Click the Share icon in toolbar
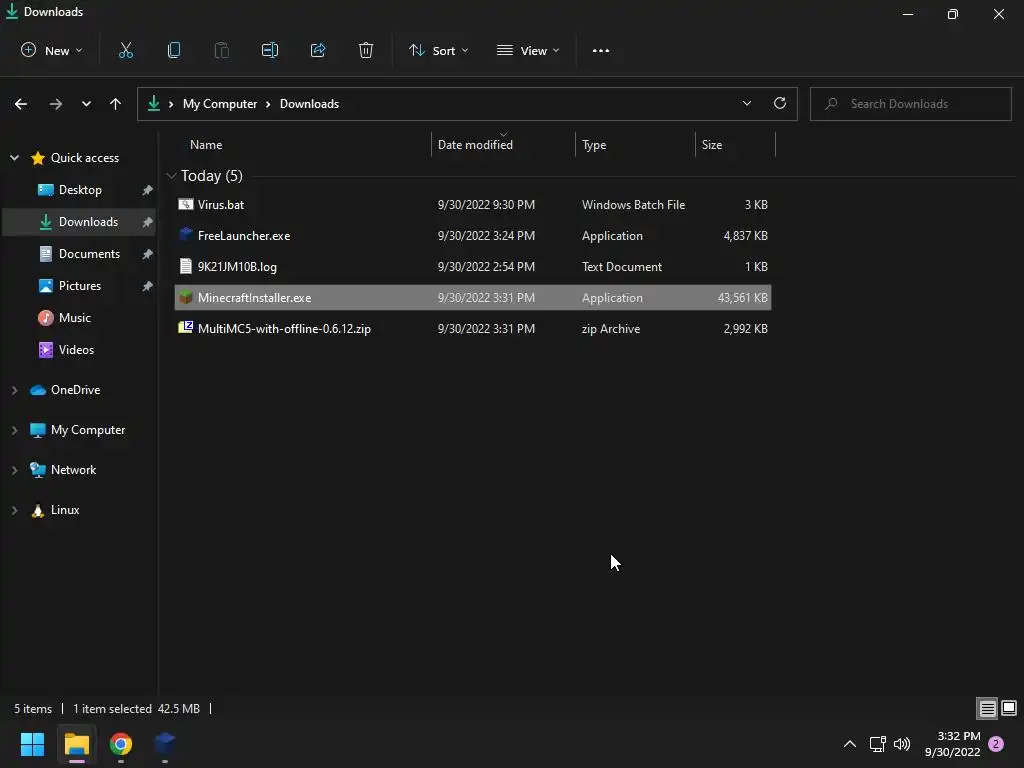 pyautogui.click(x=318, y=50)
